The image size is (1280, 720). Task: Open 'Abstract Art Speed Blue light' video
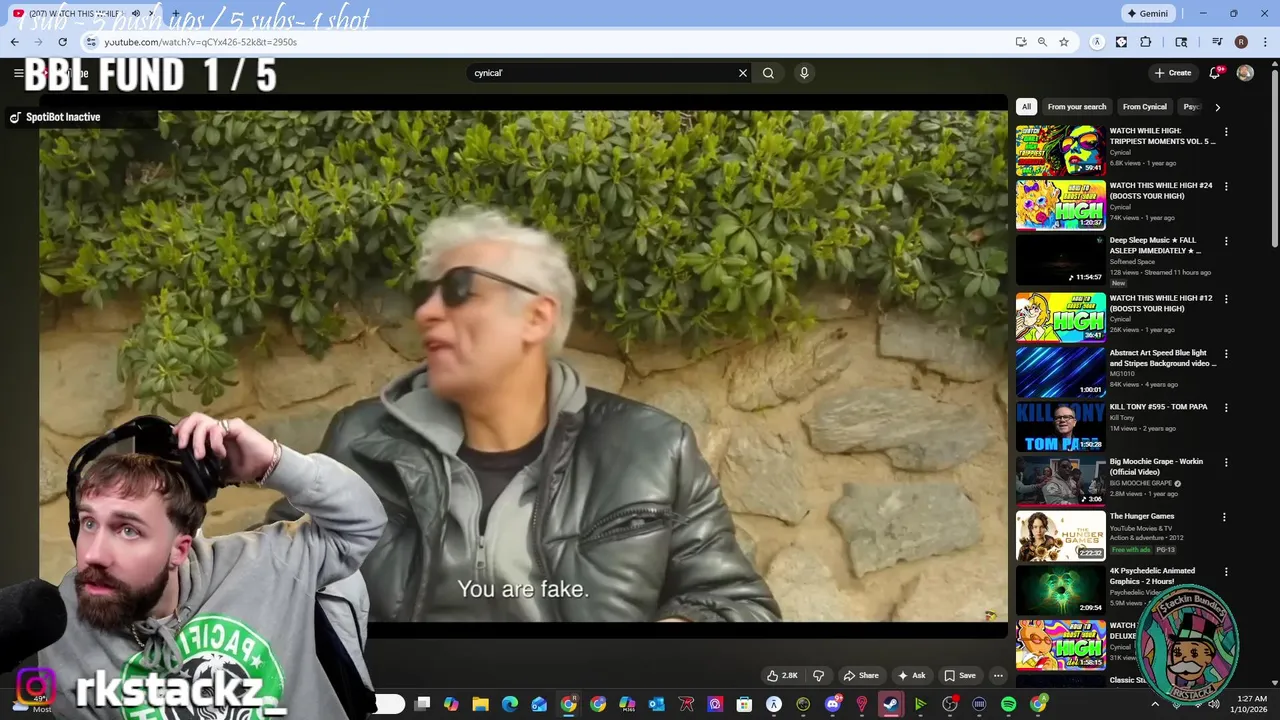(x=1163, y=358)
